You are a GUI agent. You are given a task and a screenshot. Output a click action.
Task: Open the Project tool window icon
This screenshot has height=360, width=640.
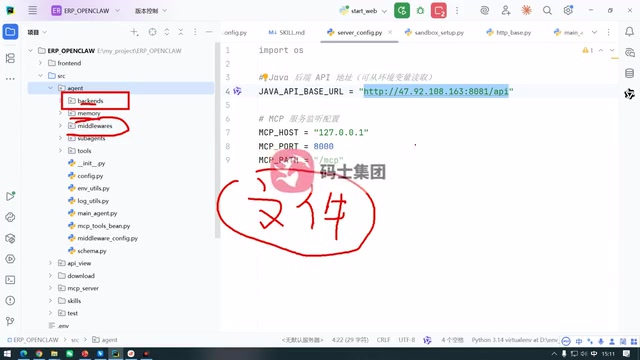click(x=10, y=32)
